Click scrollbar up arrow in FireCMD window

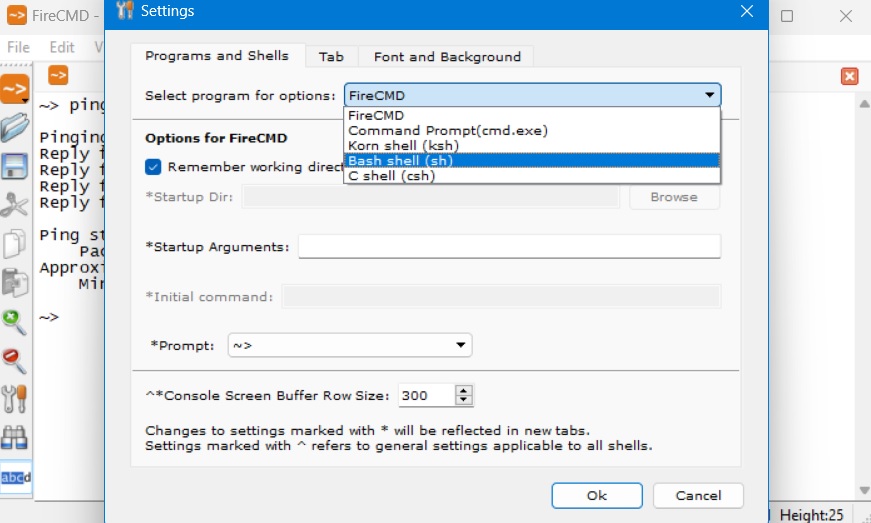pyautogui.click(x=864, y=104)
